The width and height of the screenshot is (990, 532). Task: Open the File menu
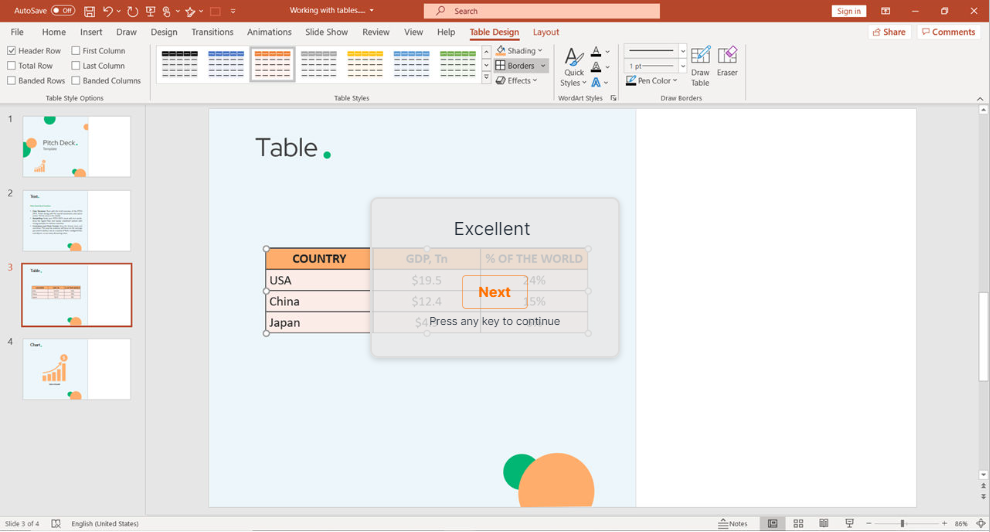[17, 32]
